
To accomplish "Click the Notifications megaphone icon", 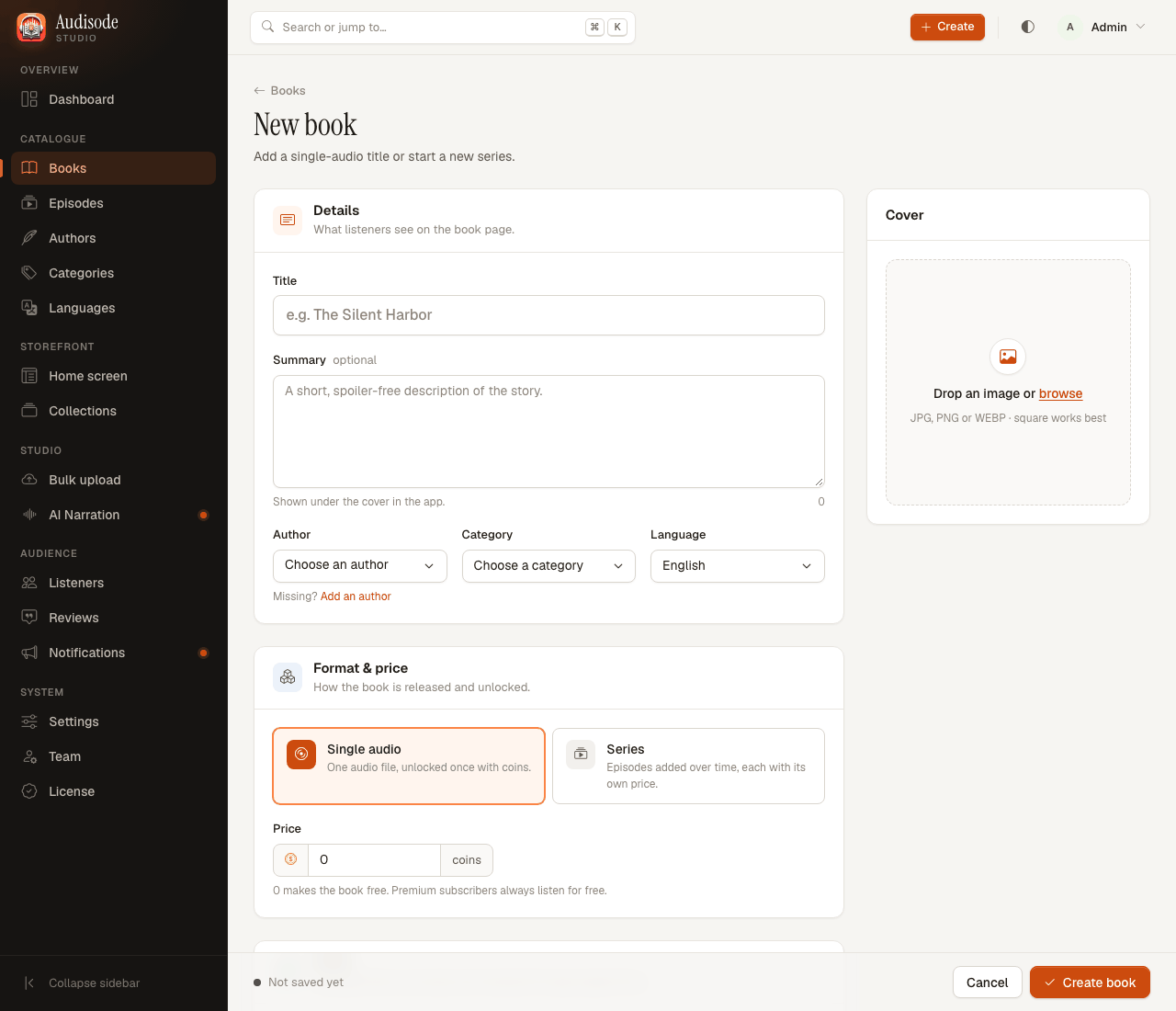I will (x=29, y=653).
